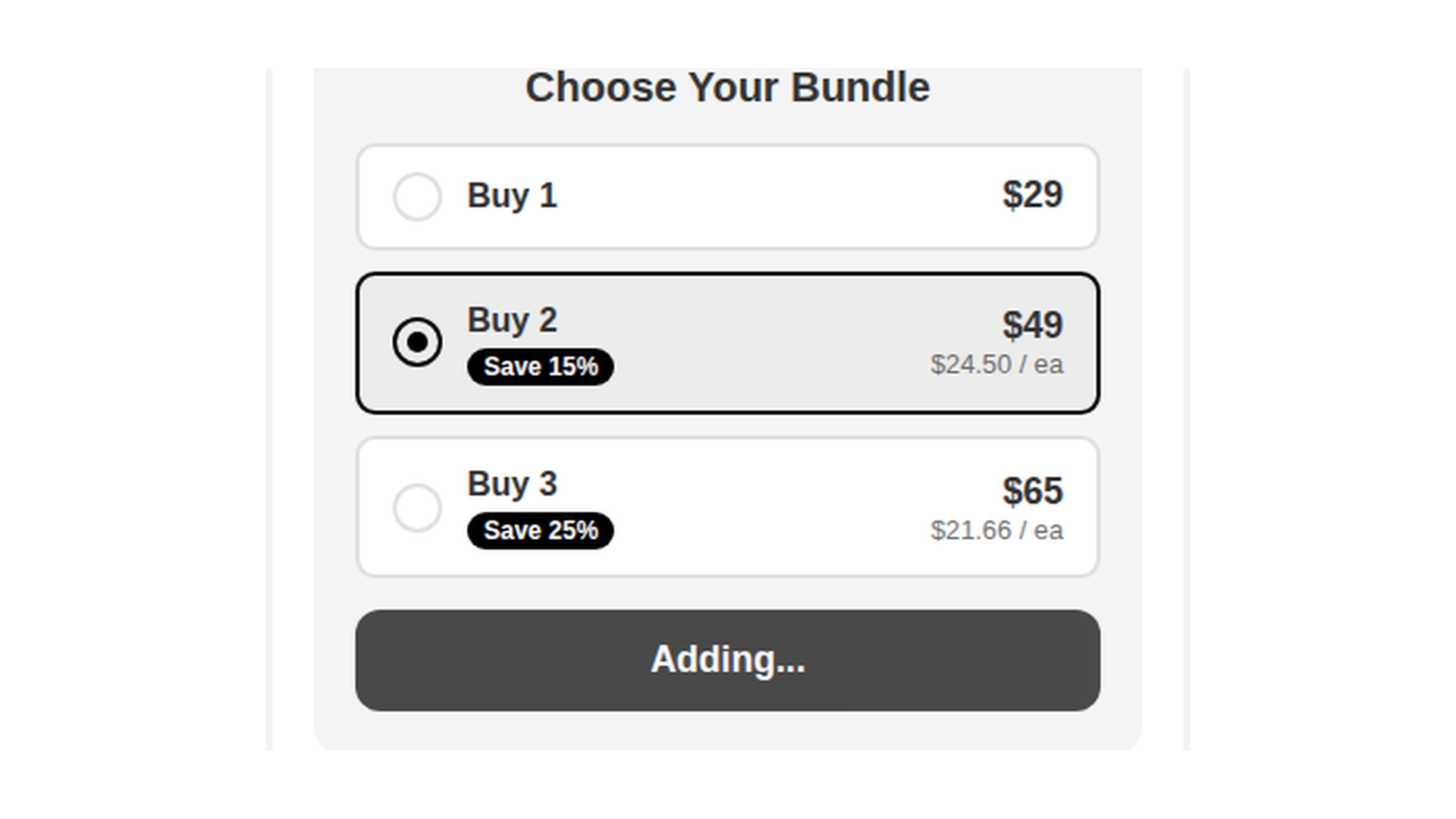Click the $29 price label
The image size is (1456, 819).
1032,196
